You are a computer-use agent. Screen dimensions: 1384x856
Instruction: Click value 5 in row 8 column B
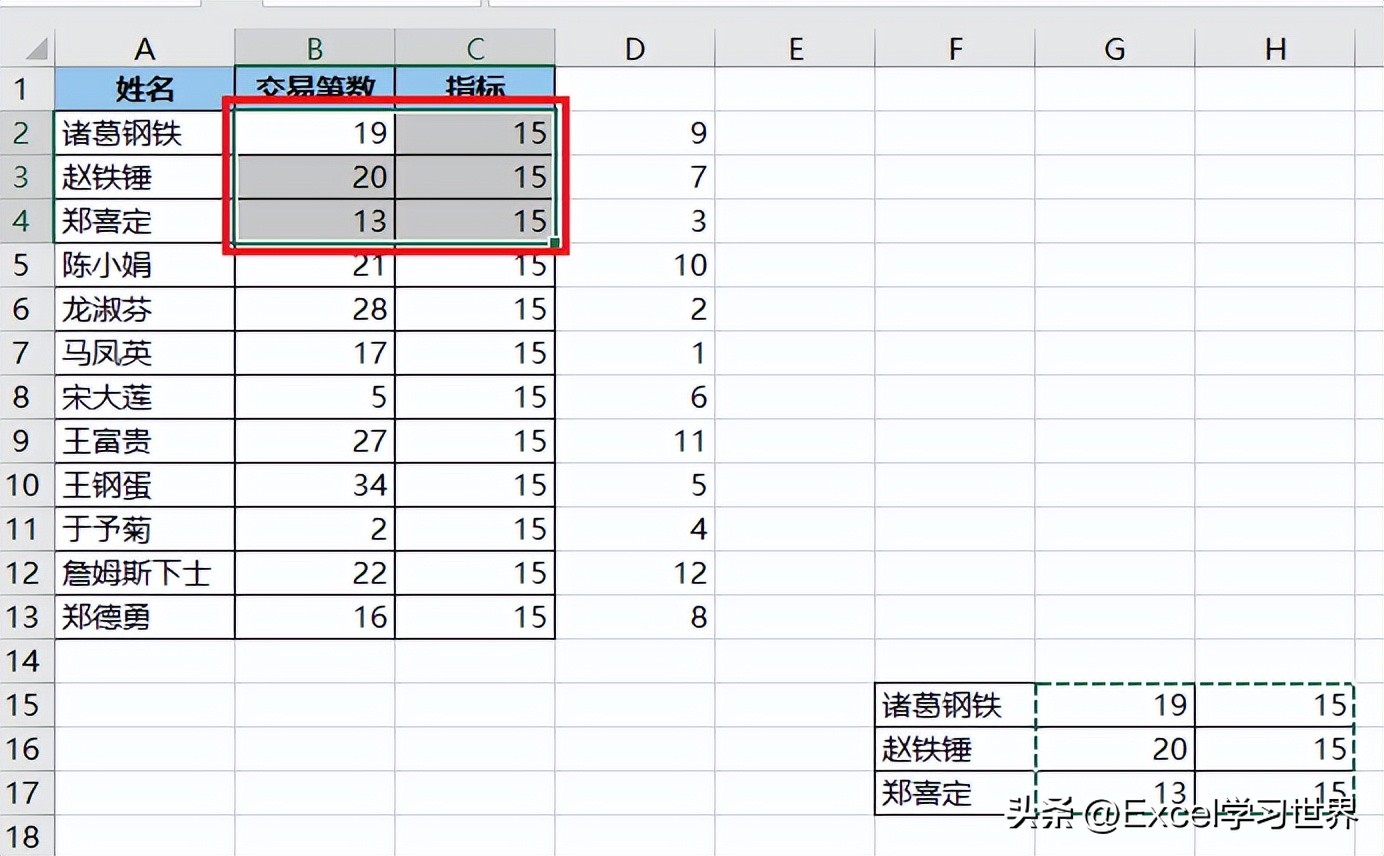click(315, 397)
